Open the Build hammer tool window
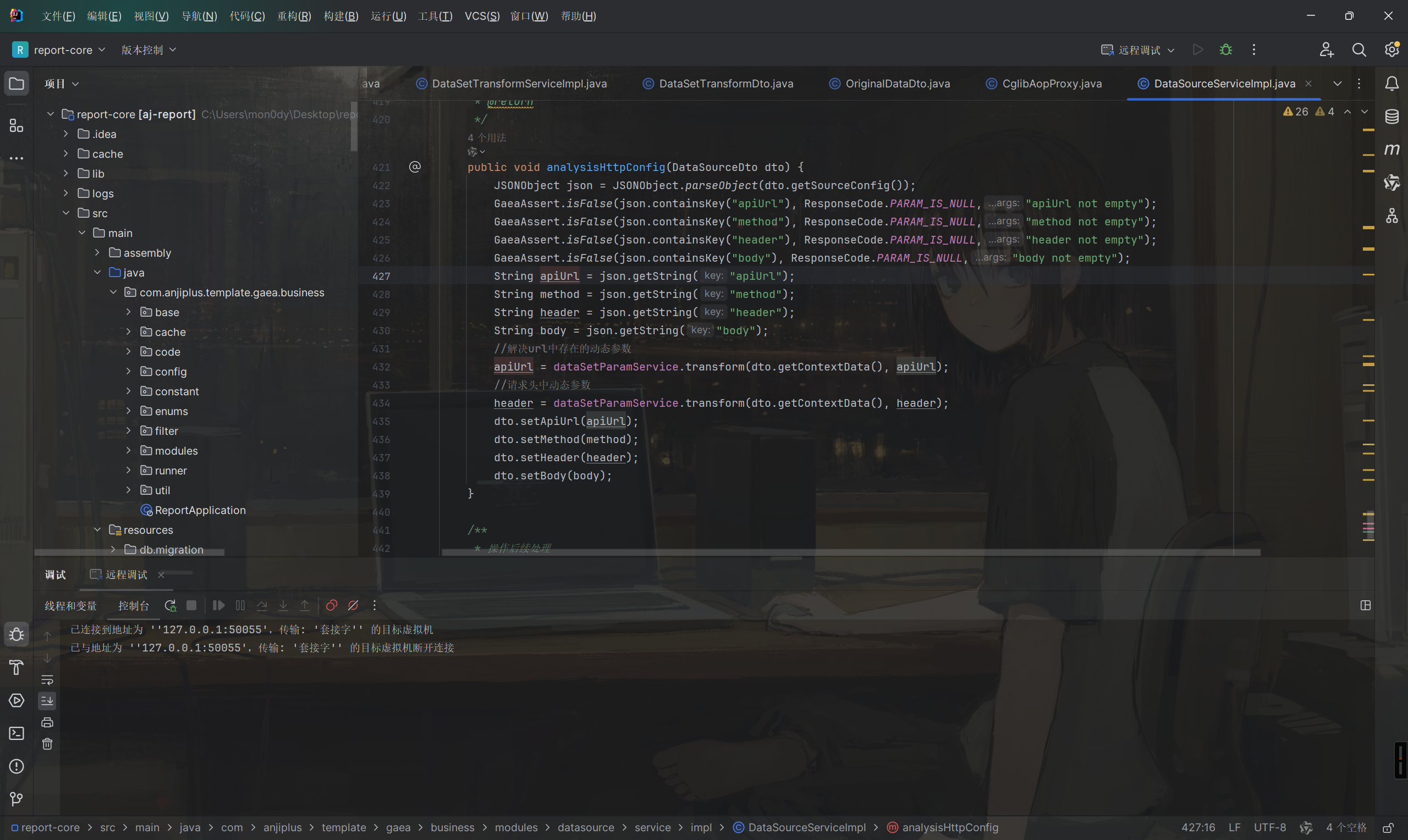Image resolution: width=1408 pixels, height=840 pixels. click(x=16, y=667)
